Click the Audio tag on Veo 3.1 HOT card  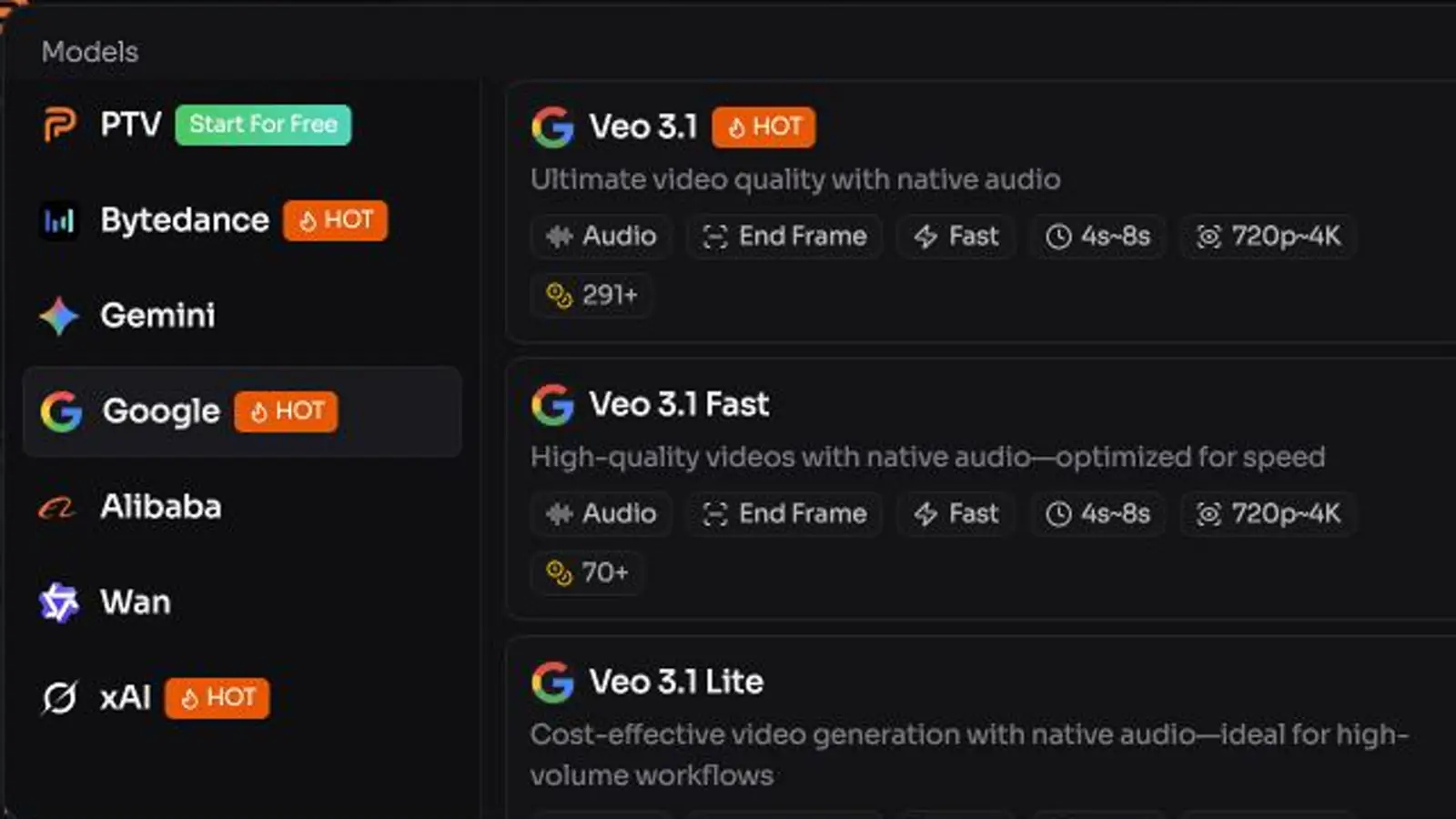(x=602, y=237)
